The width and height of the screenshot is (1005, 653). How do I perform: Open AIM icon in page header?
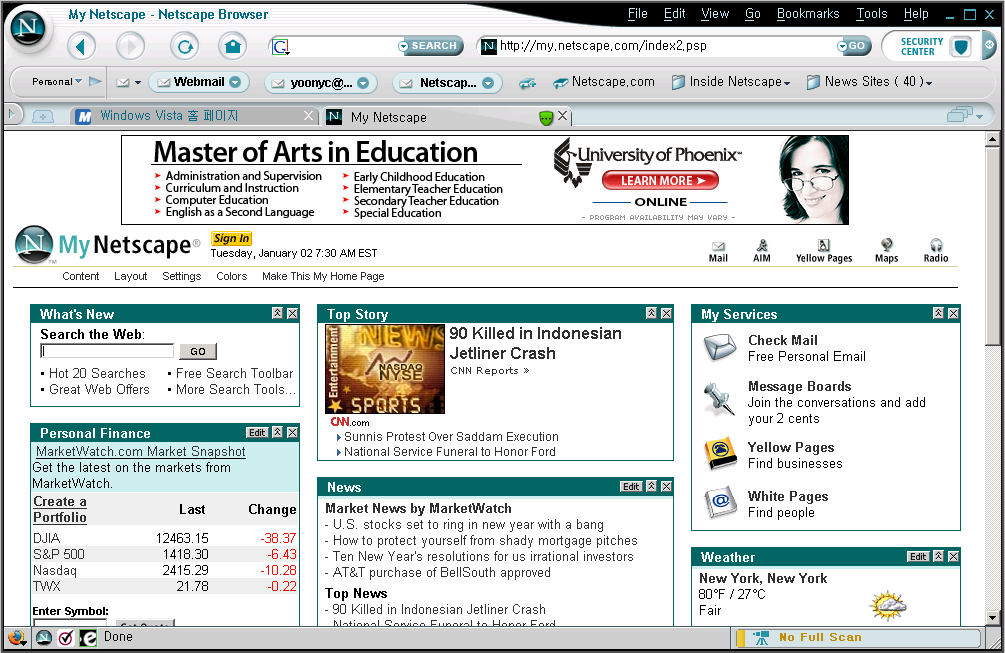[x=761, y=251]
